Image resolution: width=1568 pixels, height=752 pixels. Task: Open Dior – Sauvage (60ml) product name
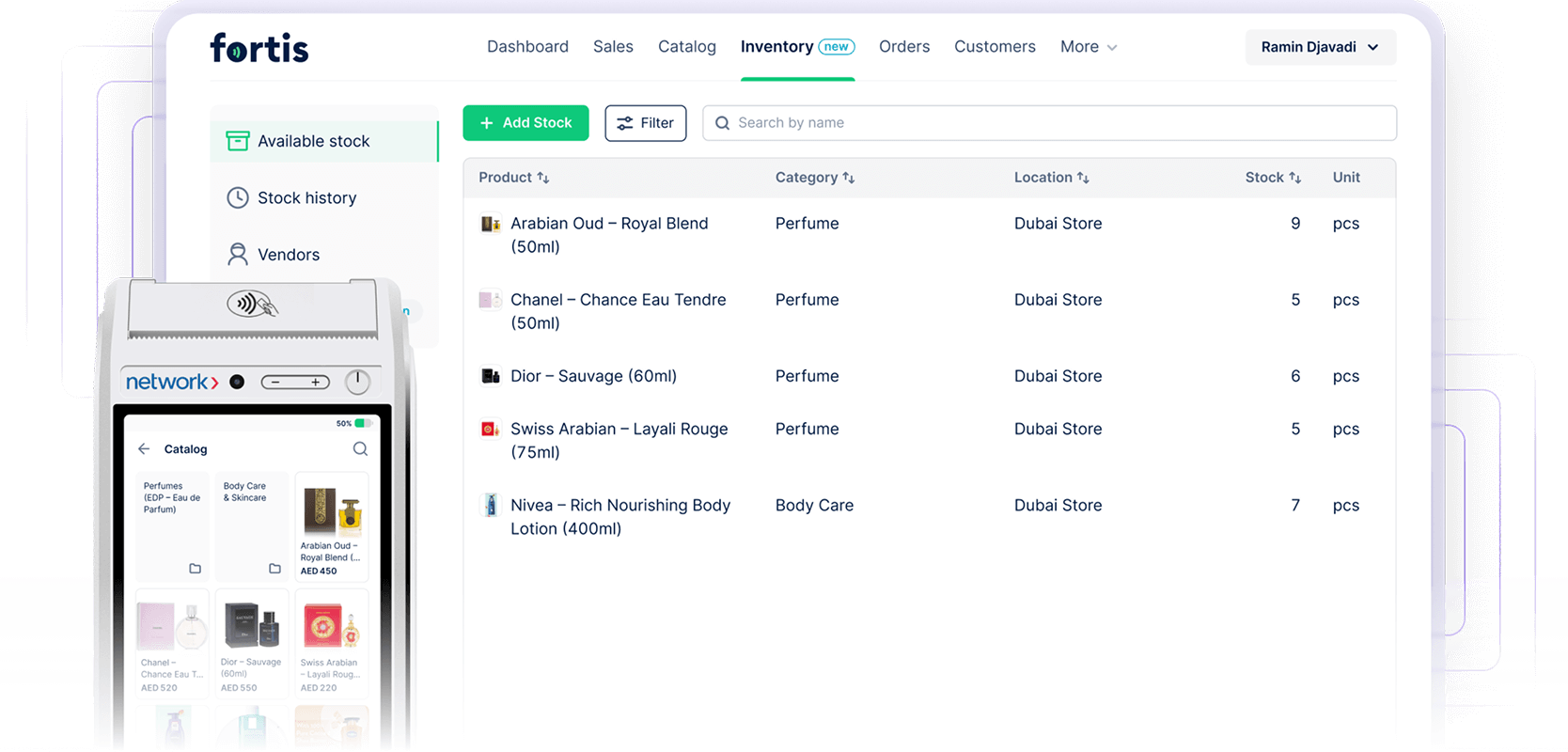(x=593, y=376)
